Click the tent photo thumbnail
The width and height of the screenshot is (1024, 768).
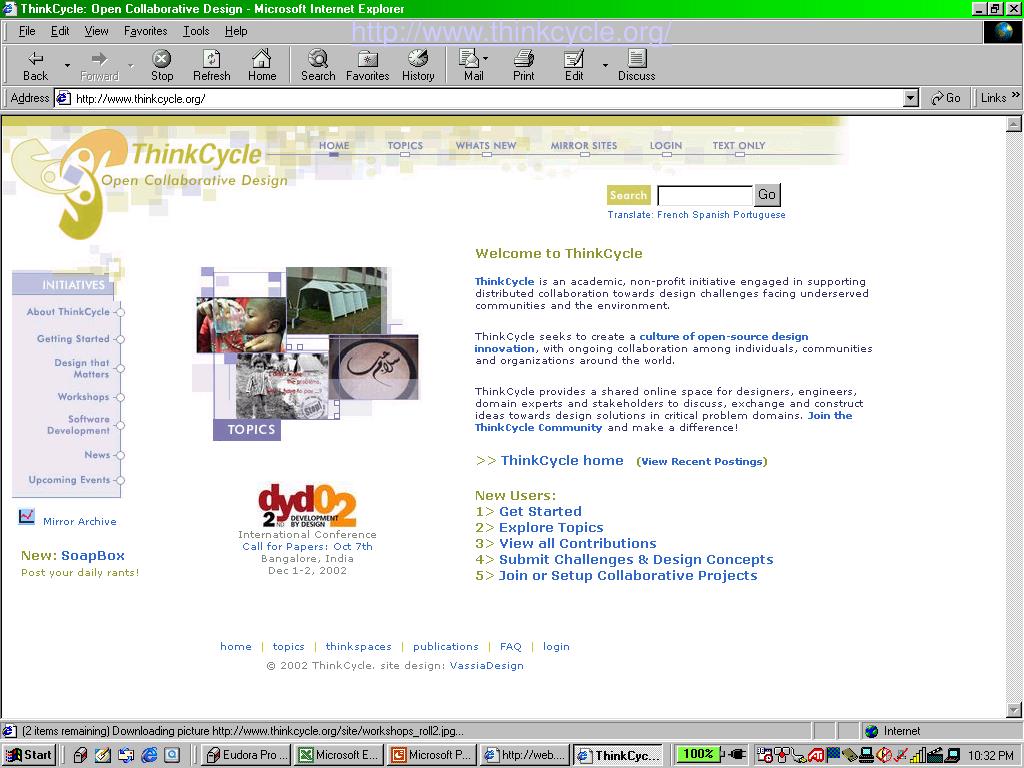[x=336, y=300]
